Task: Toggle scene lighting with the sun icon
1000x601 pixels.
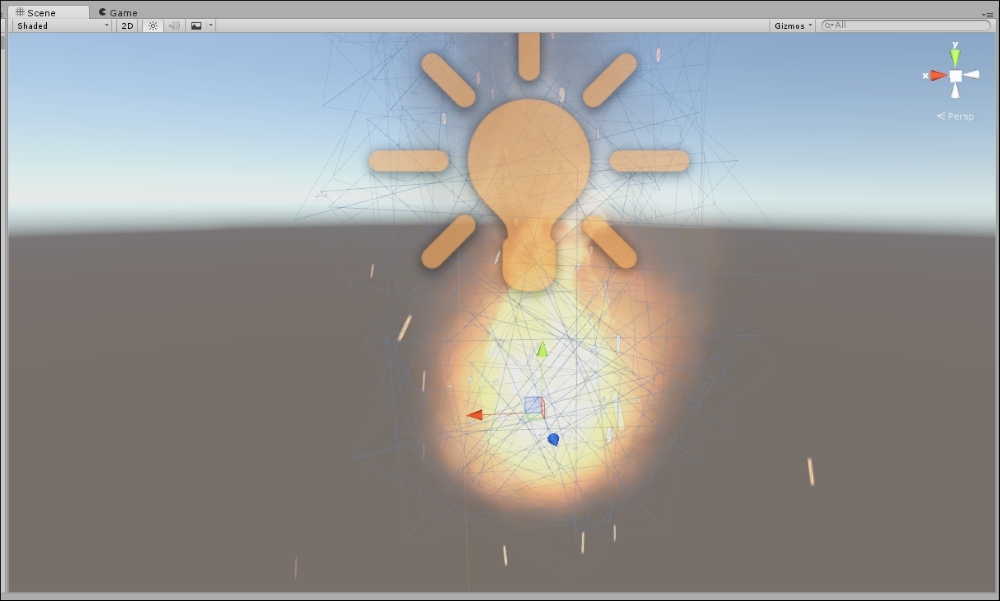Action: 151,25
